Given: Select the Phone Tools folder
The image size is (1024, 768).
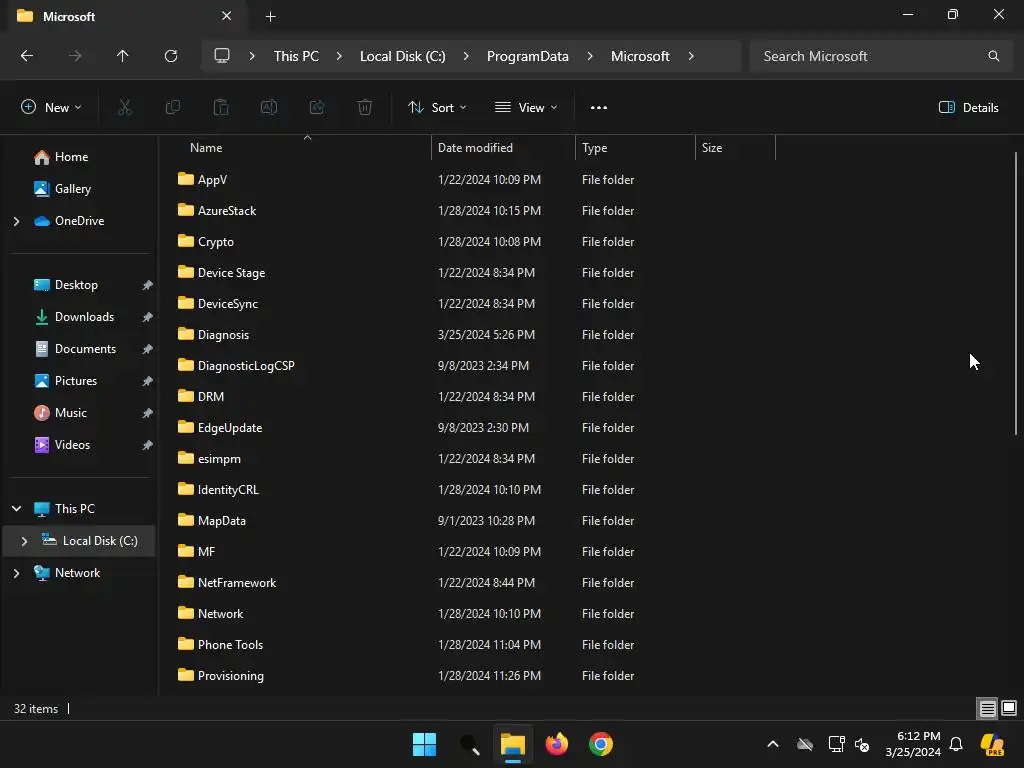Looking at the screenshot, I should point(230,645).
